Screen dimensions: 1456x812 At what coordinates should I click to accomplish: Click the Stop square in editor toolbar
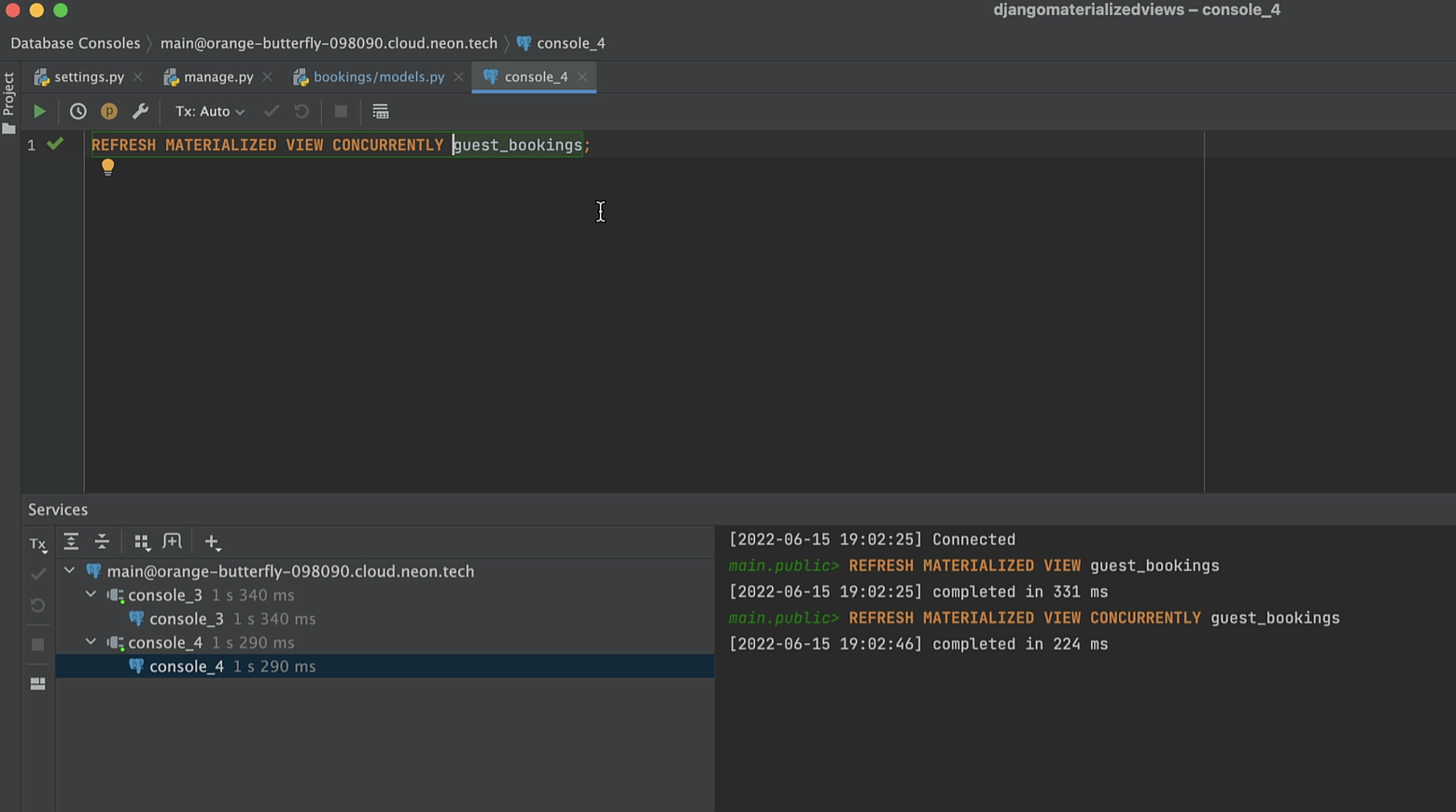(341, 111)
